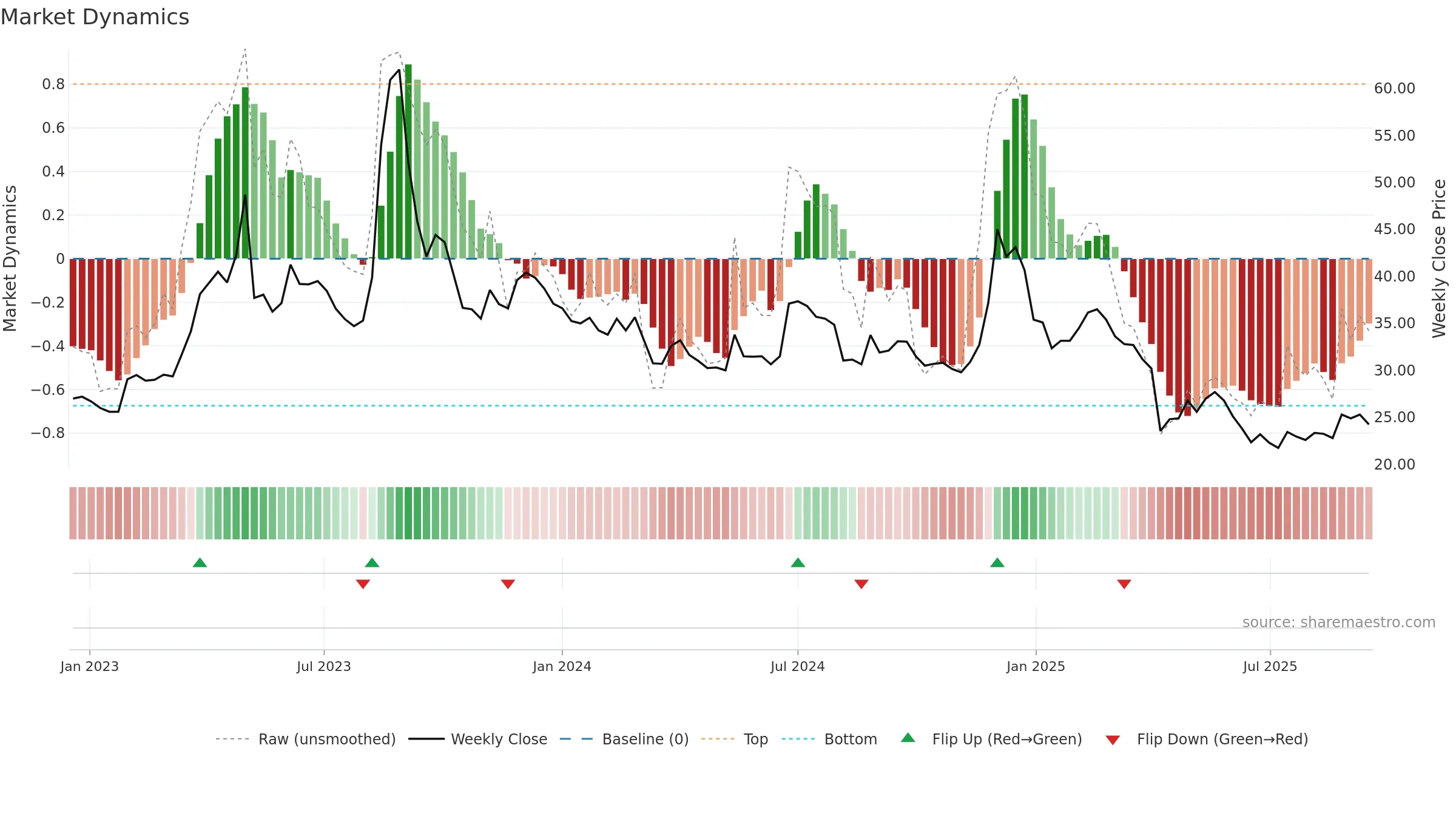Toggle the Flip Down (Green→Red) legend entry

point(1207,739)
